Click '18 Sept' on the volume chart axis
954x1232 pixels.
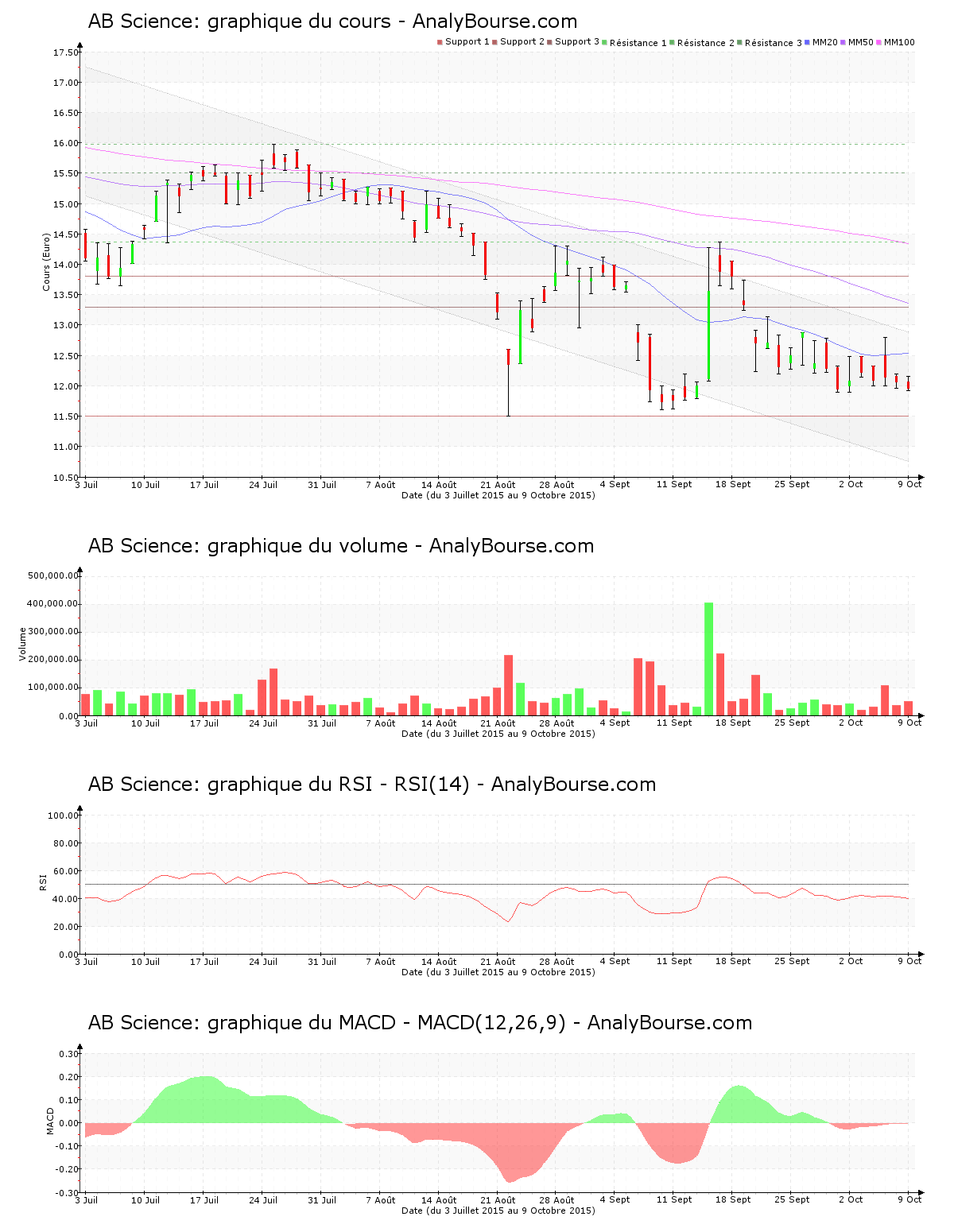733,723
